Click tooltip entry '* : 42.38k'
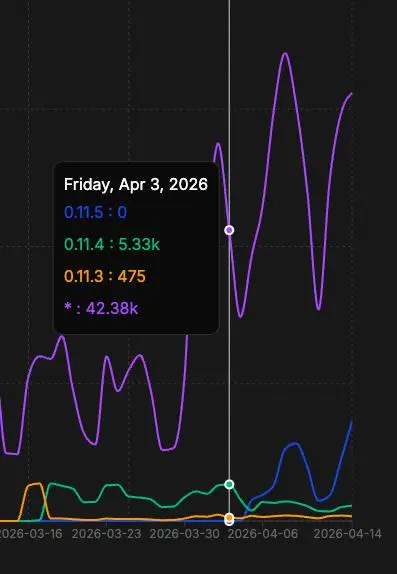397x574 pixels. [x=101, y=308]
